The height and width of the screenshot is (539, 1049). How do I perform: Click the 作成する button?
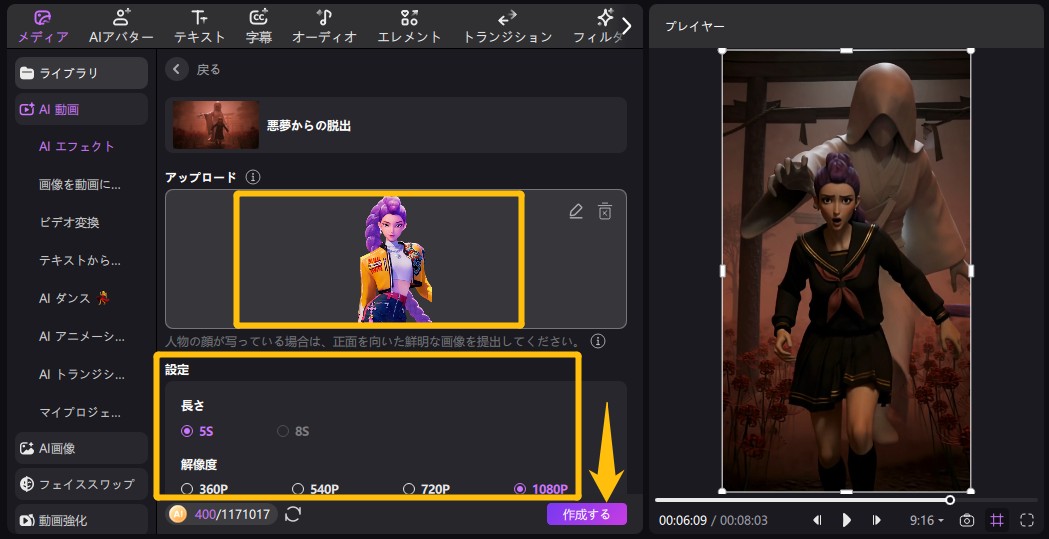pyautogui.click(x=586, y=514)
